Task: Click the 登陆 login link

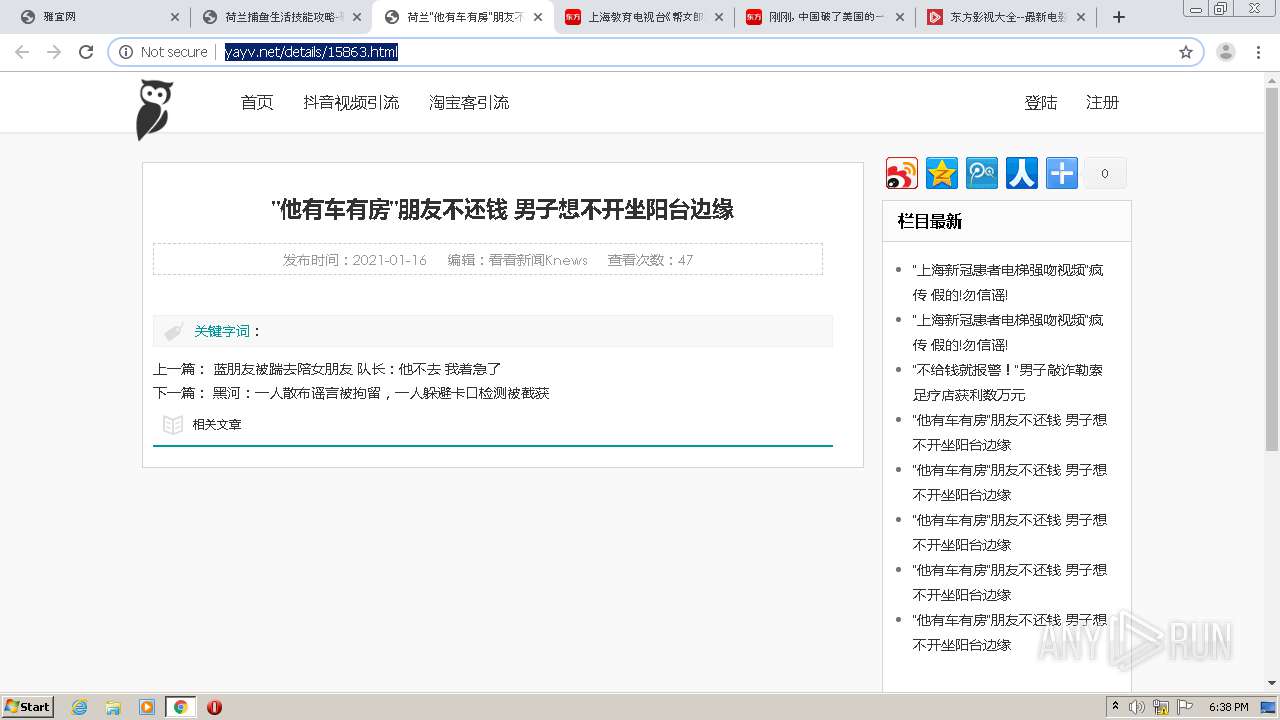Action: 1041,102
